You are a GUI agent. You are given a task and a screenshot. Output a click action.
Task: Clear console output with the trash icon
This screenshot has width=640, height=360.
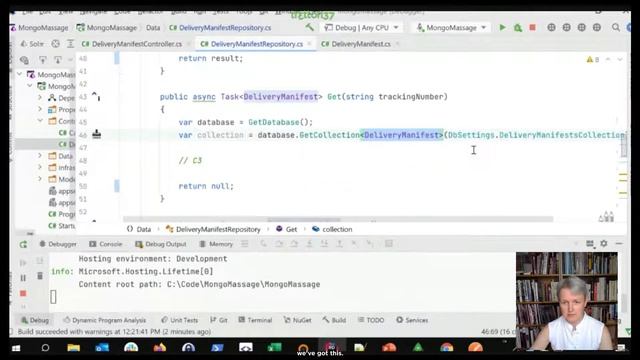(40, 276)
